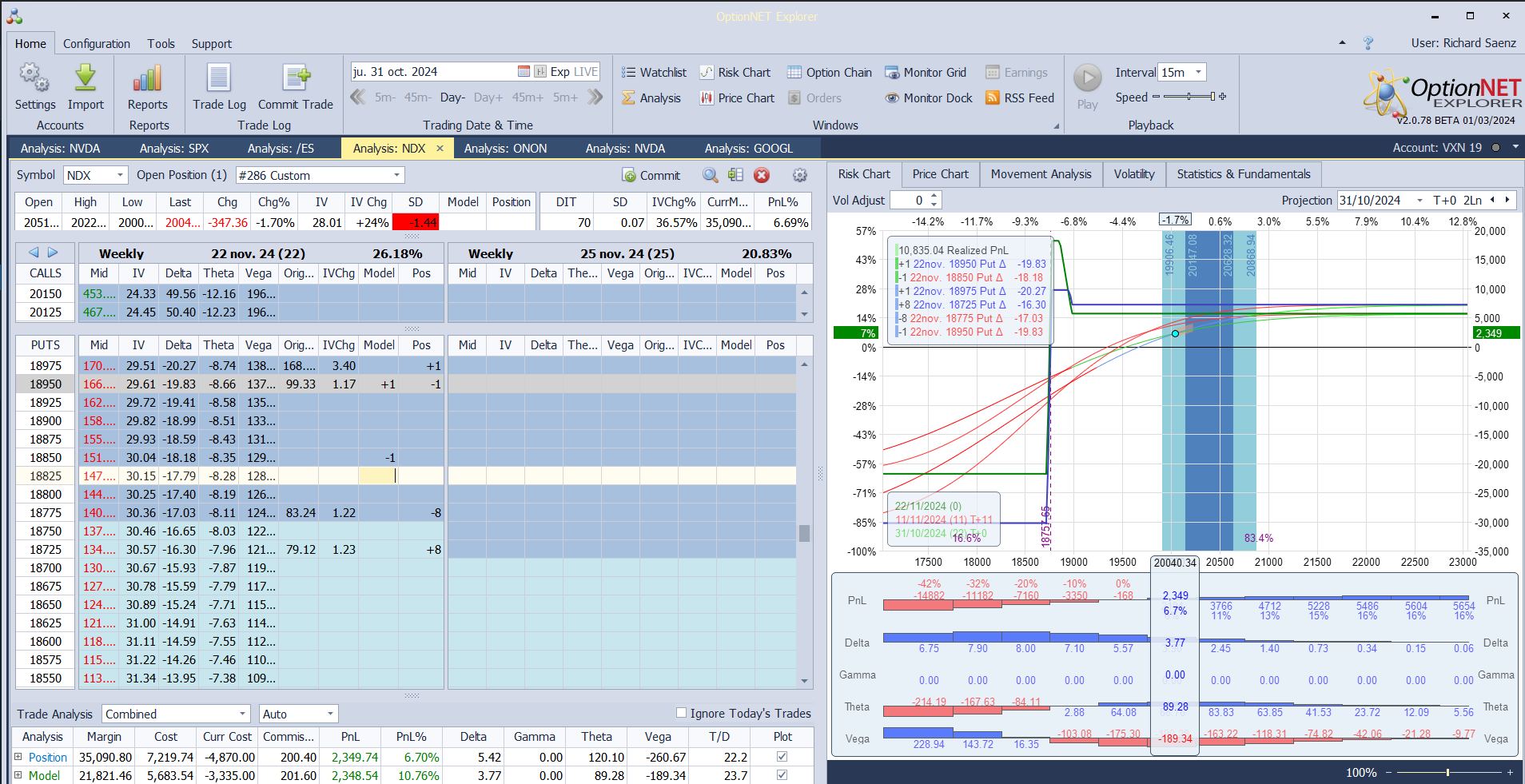The image size is (1525, 784).
Task: Adjust the chart zoom slider at 100%
Action: 1447,773
